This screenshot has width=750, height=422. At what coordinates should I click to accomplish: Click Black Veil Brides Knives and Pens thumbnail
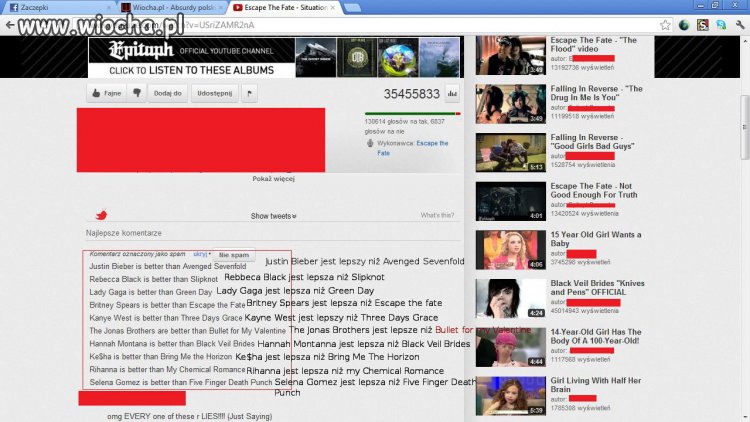[x=510, y=298]
